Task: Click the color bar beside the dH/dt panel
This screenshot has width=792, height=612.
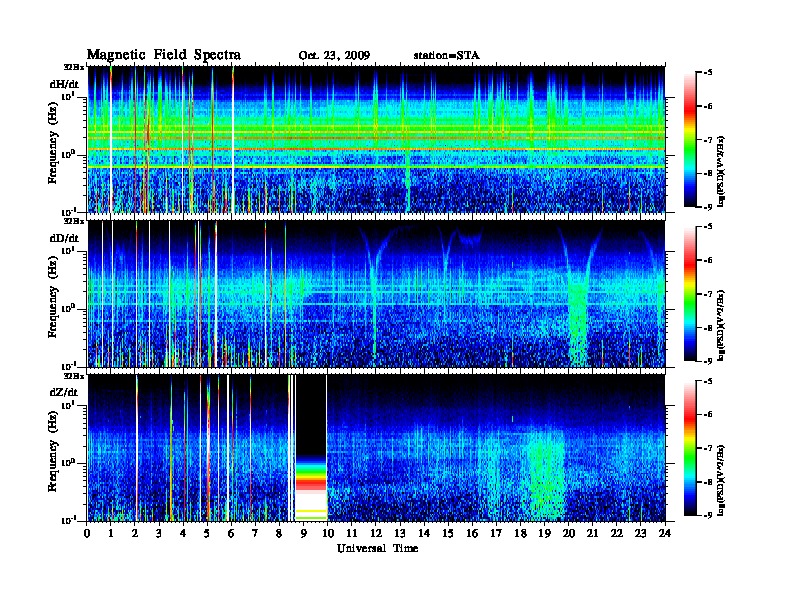Action: click(x=690, y=139)
